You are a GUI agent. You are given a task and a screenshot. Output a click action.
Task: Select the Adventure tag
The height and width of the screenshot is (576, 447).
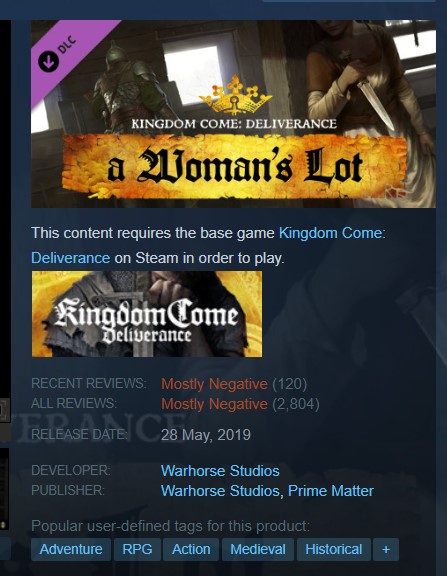pos(71,550)
